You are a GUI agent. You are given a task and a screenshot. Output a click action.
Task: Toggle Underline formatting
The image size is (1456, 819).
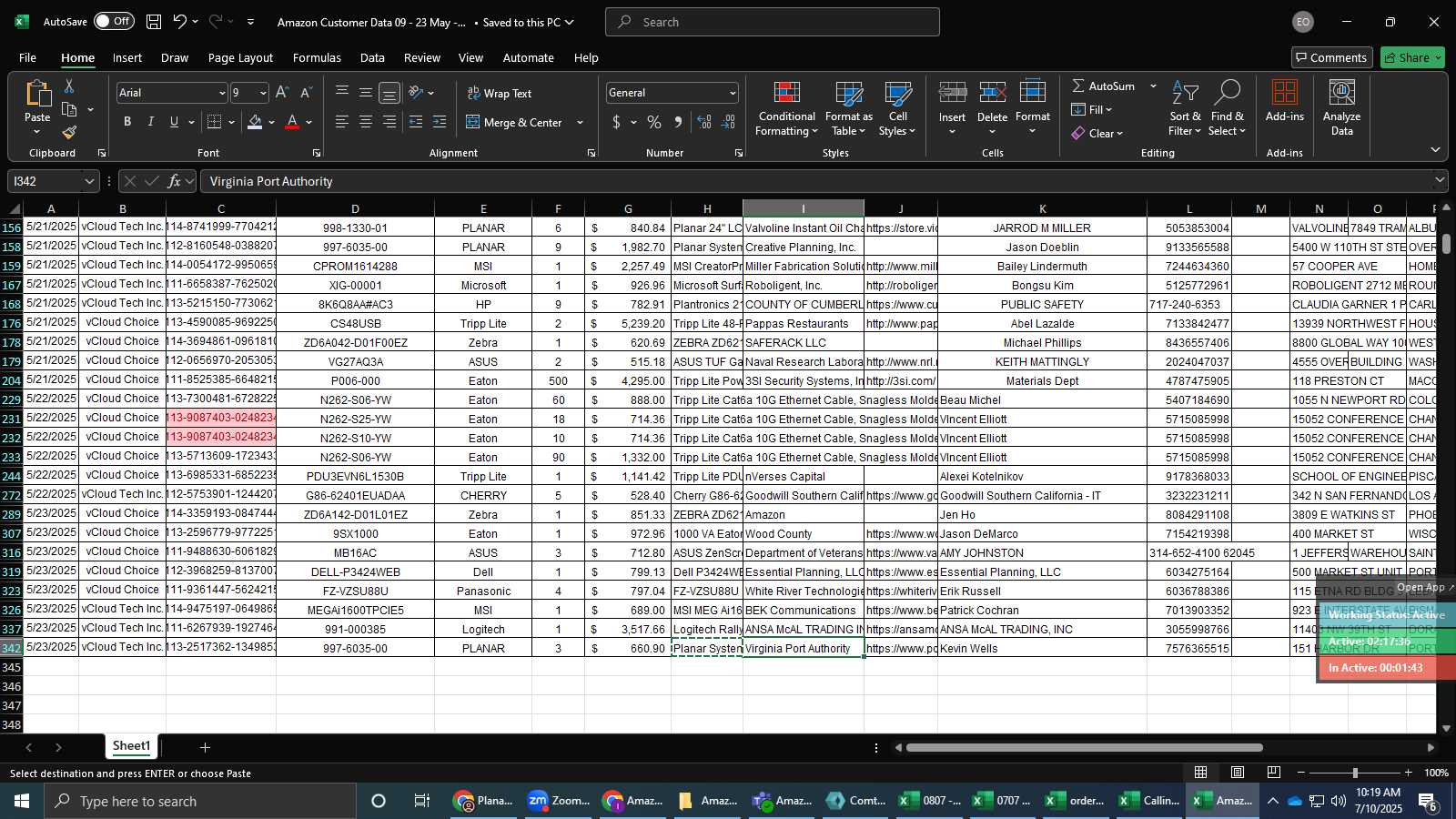pyautogui.click(x=174, y=122)
